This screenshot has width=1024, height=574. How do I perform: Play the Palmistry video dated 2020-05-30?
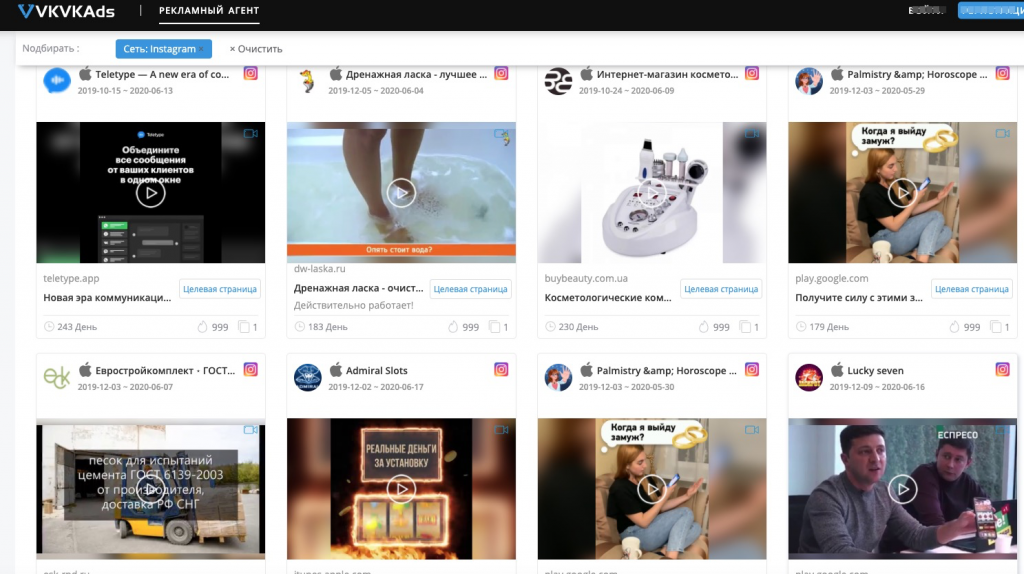652,489
